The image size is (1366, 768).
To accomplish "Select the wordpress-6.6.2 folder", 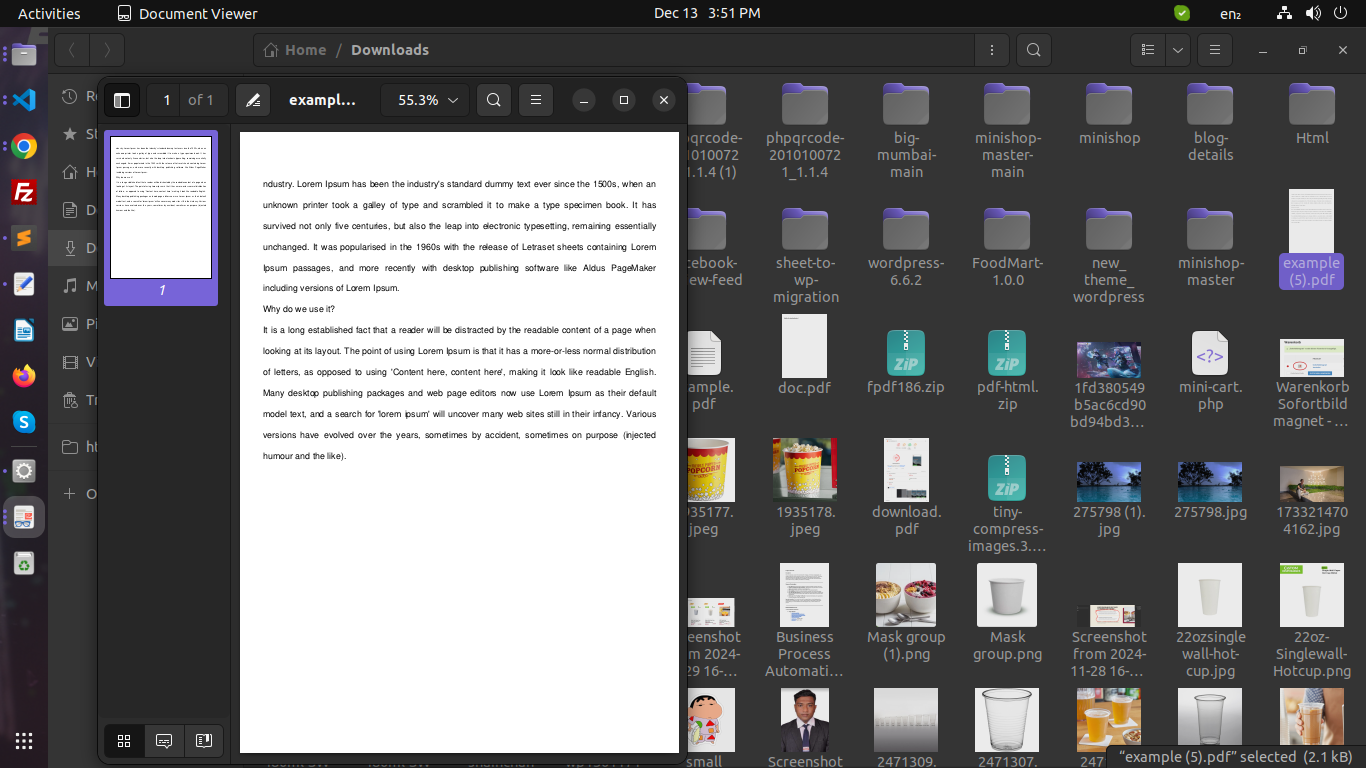I will 906,247.
